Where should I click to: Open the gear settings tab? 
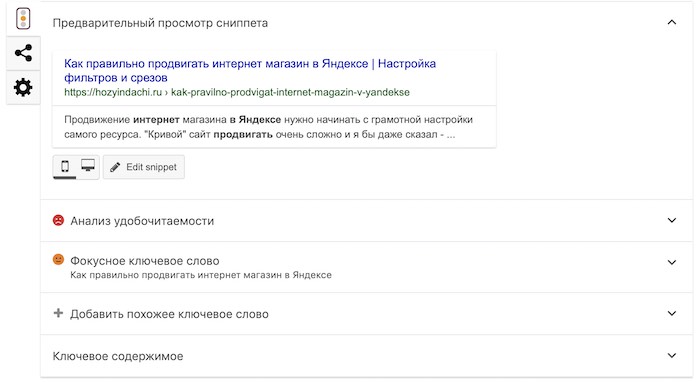[23, 87]
